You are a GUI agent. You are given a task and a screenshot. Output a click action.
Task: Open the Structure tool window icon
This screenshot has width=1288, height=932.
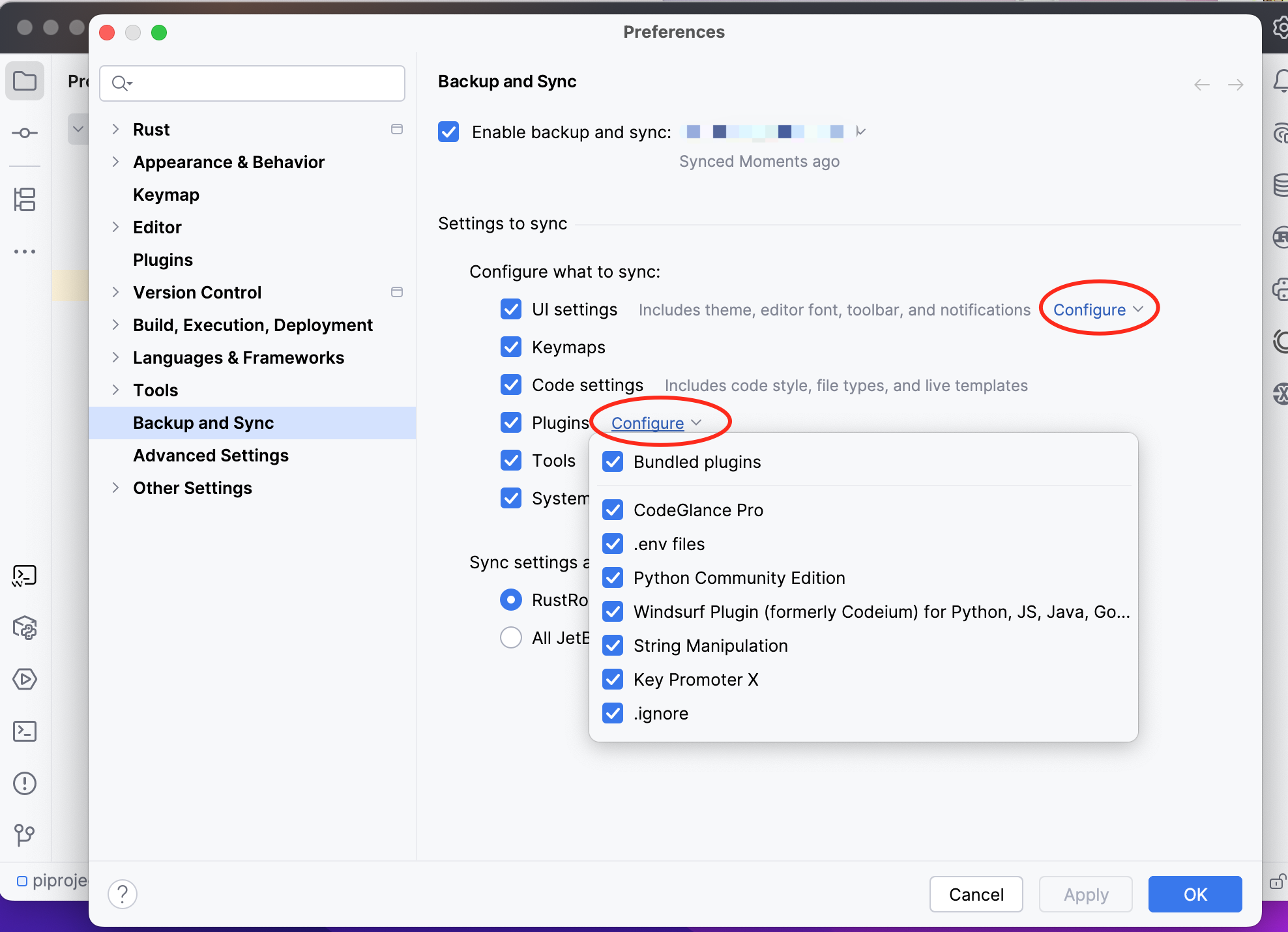(x=25, y=199)
